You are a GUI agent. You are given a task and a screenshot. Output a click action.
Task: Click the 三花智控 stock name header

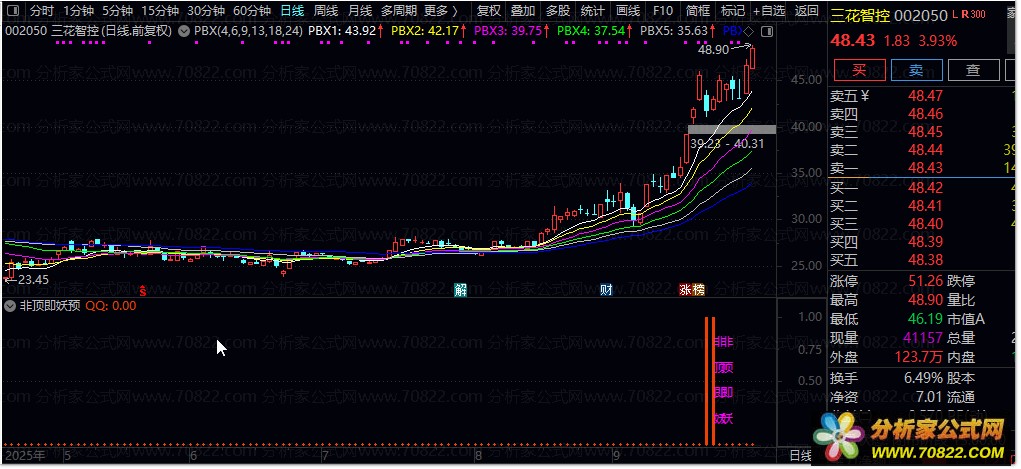pyautogui.click(x=861, y=16)
